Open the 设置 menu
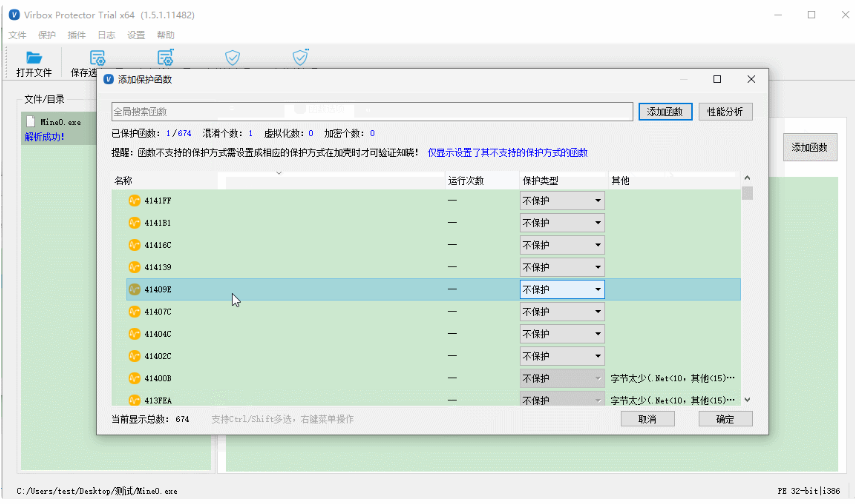The image size is (855, 504). [x=136, y=35]
